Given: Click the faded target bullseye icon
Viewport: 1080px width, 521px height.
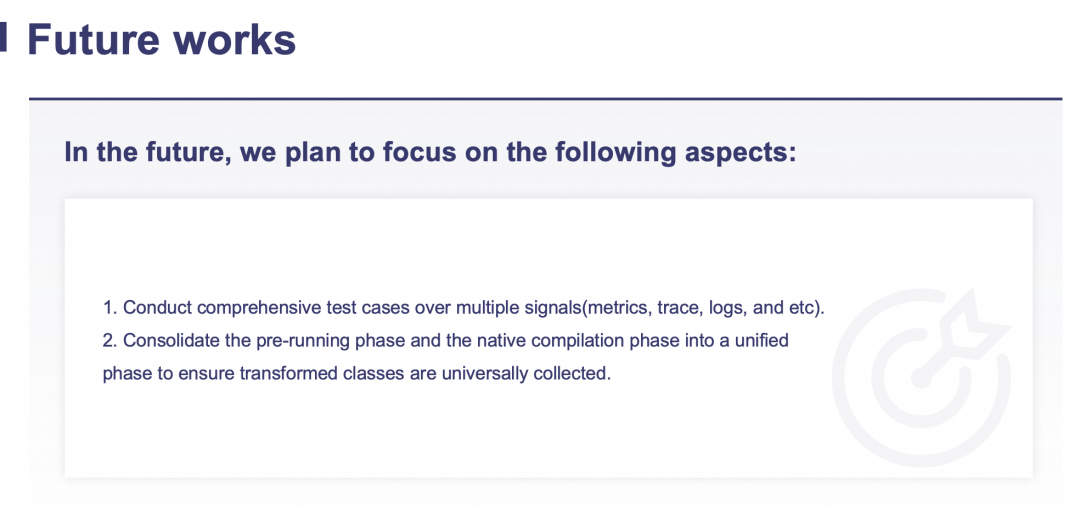Looking at the screenshot, I should pos(922,378).
